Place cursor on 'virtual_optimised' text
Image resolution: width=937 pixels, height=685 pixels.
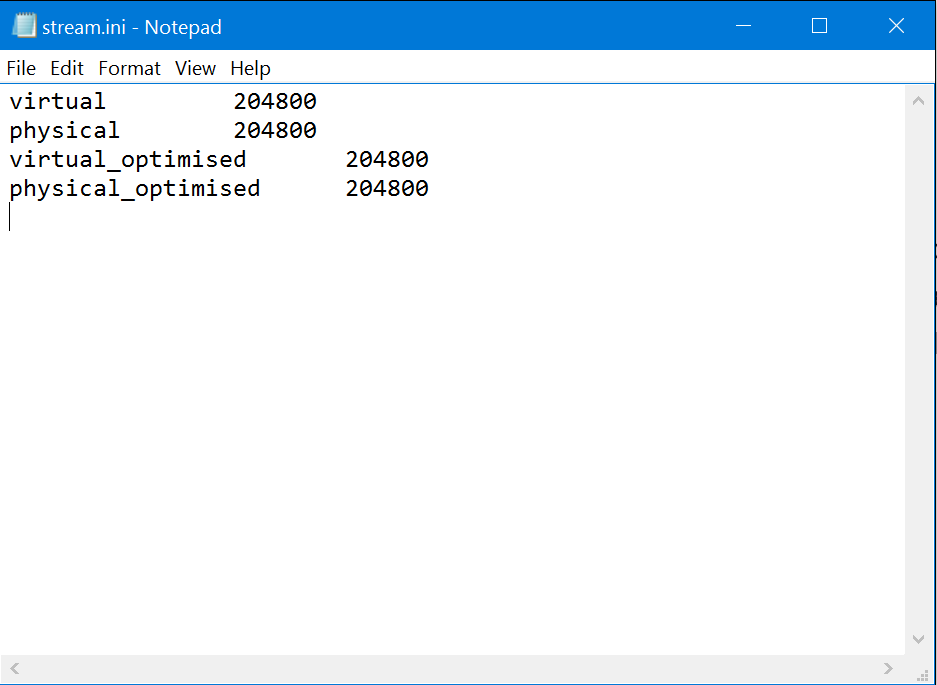pyautogui.click(x=128, y=160)
